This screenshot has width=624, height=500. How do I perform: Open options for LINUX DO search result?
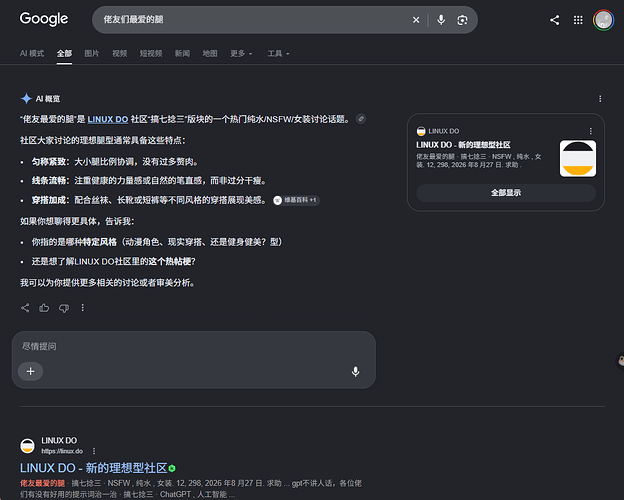click(x=94, y=451)
